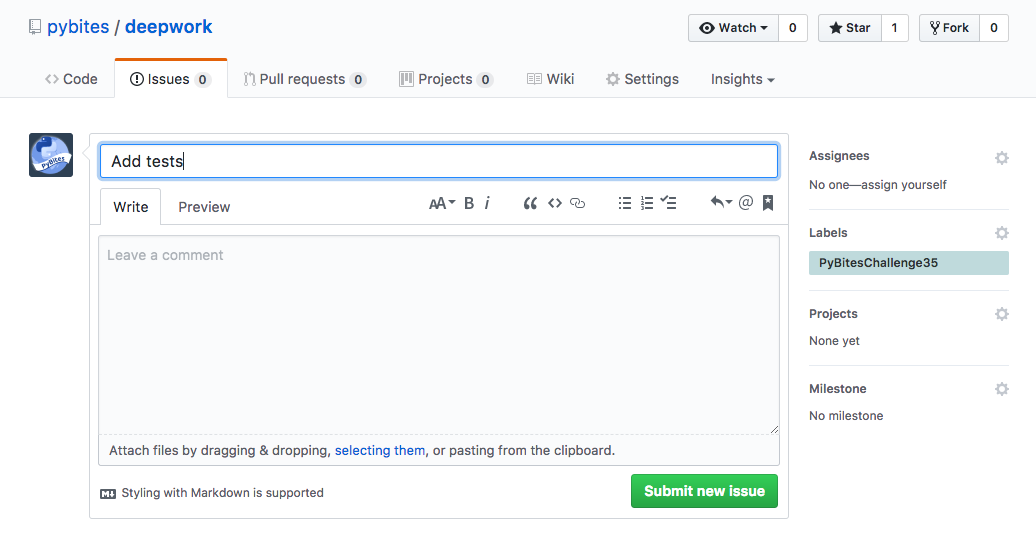Viewport: 1036px width, 547px height.
Task: Open the Watch dropdown
Action: point(733,28)
